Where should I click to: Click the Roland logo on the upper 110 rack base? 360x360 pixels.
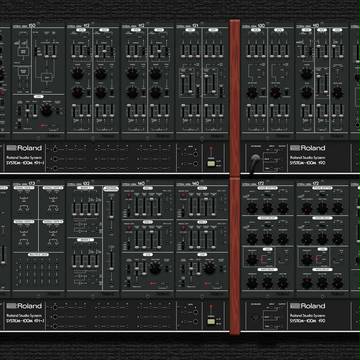(307, 148)
